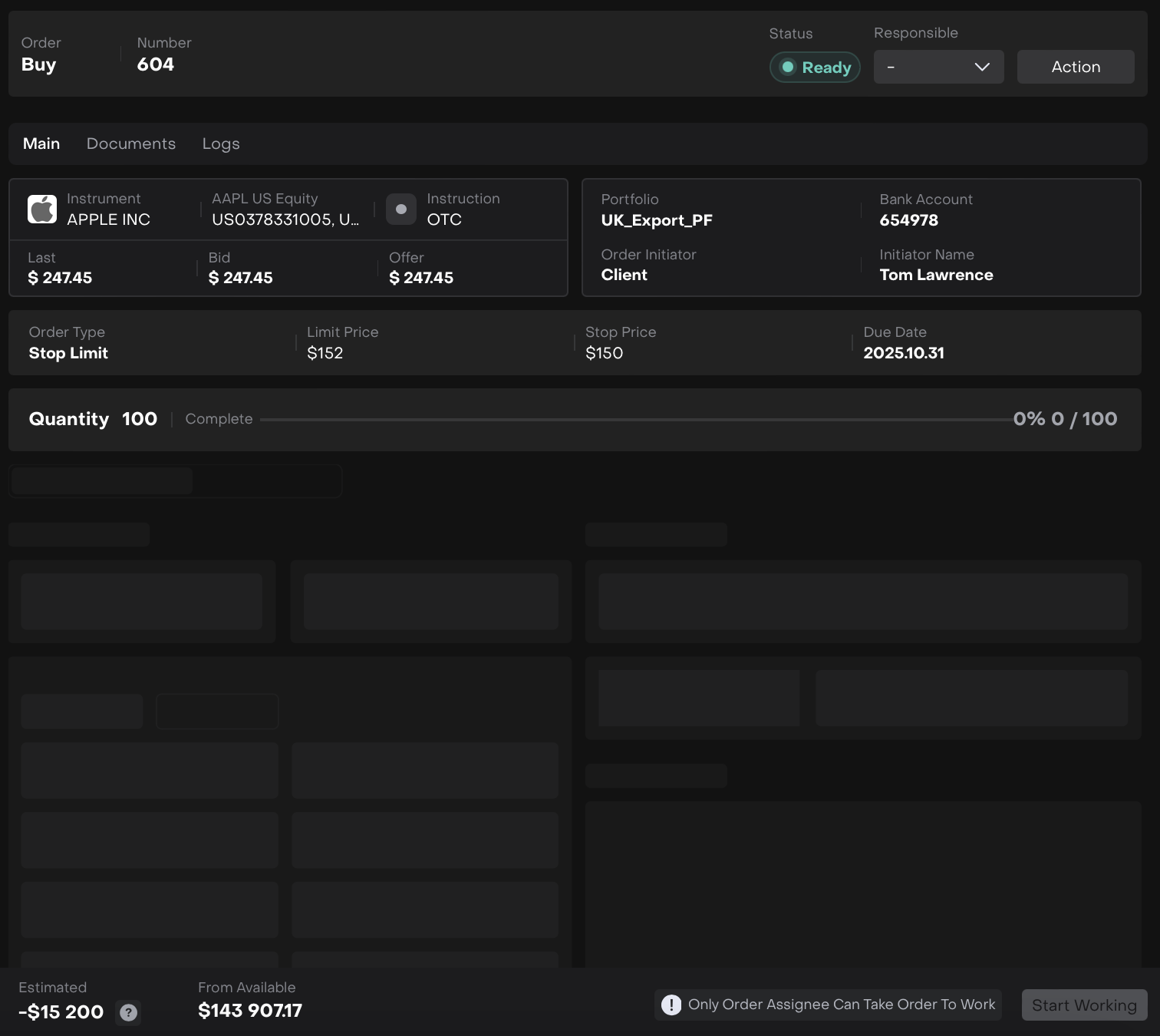Open the Logs tab
1160x1036 pixels.
click(x=221, y=144)
